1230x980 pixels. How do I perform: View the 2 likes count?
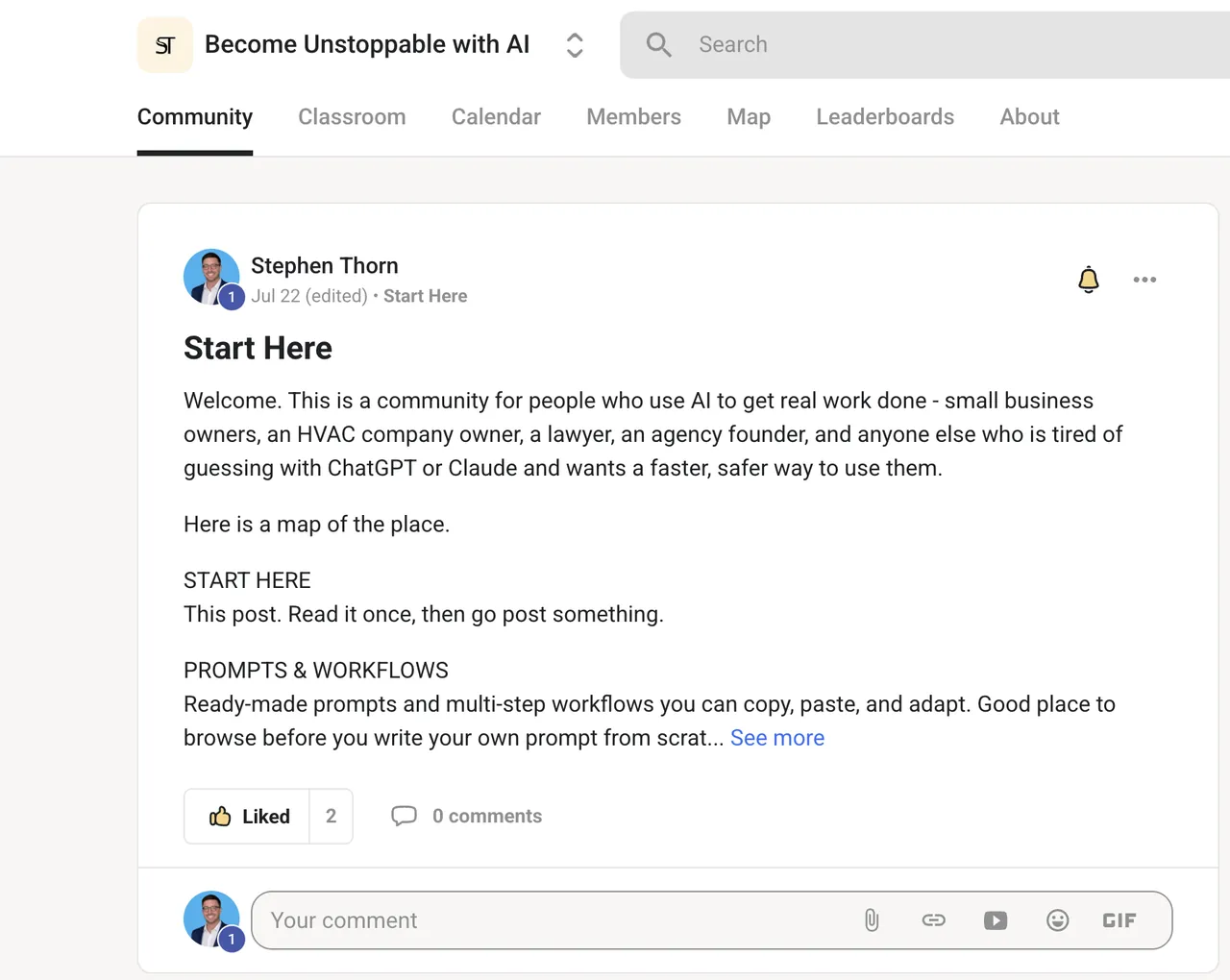tap(331, 817)
